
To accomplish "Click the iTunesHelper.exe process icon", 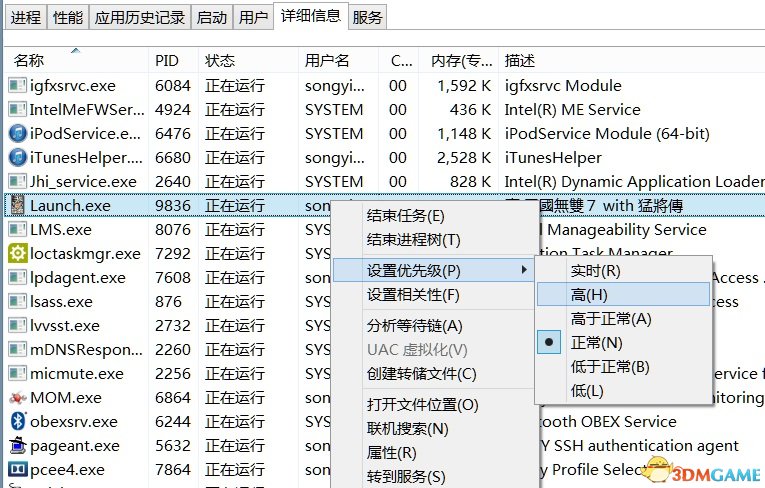I will tap(17, 157).
